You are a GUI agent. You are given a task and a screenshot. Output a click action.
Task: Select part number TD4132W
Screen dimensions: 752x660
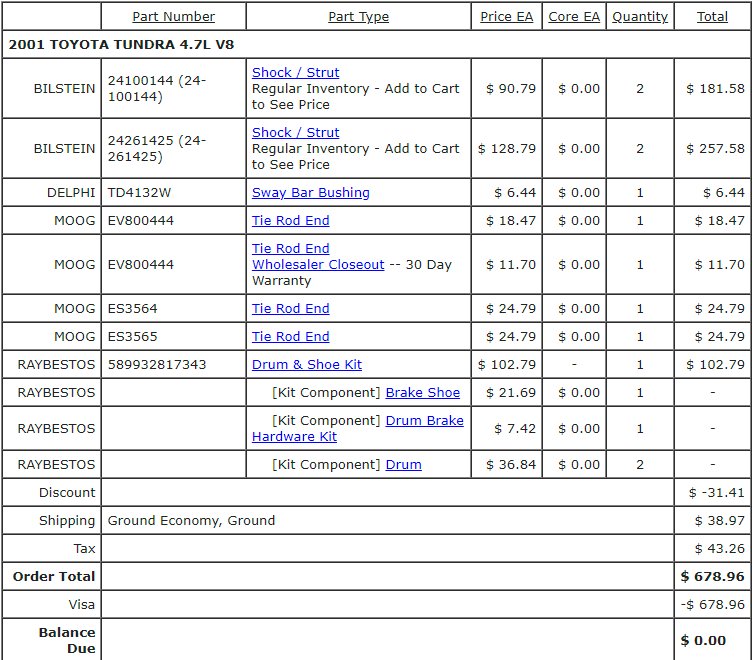pyautogui.click(x=139, y=192)
